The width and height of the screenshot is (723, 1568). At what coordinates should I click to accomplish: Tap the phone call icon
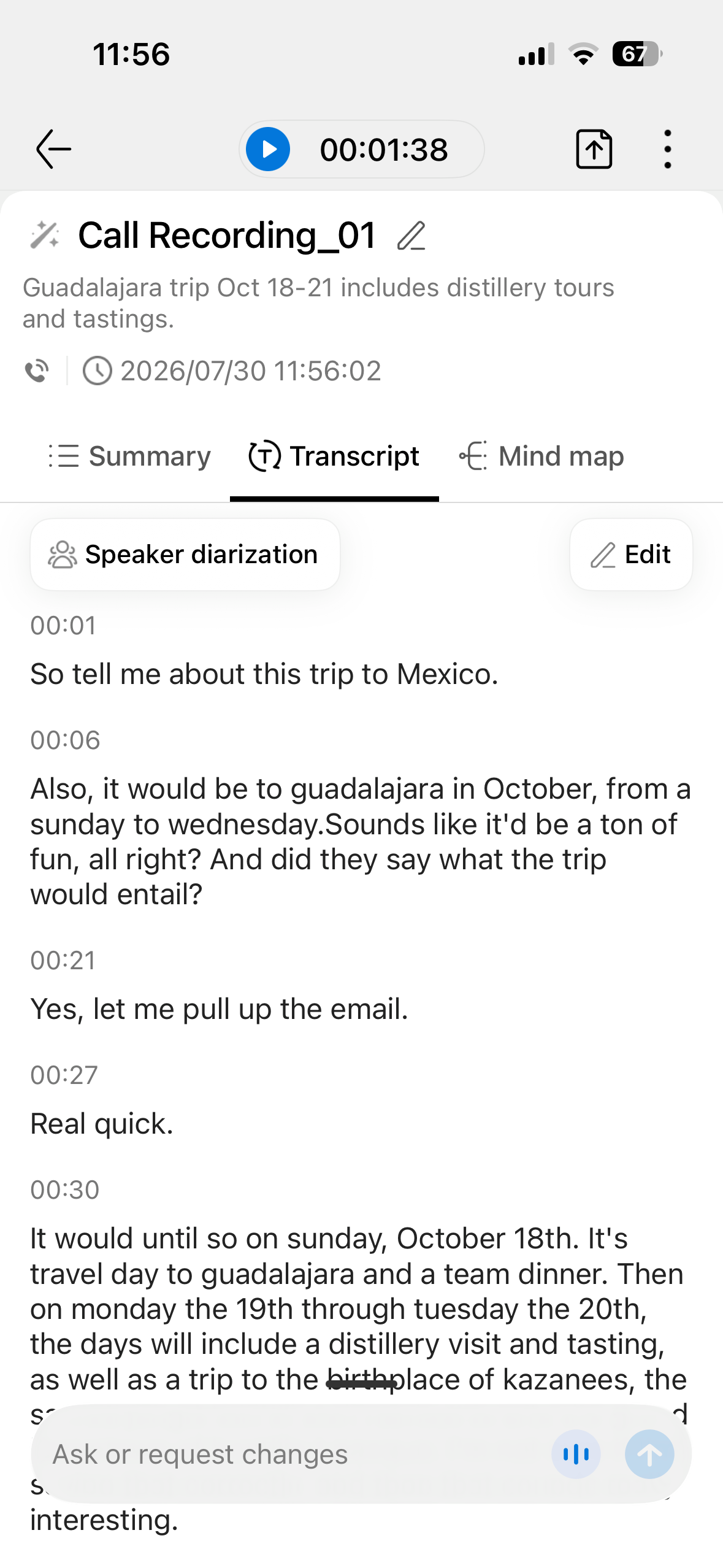37,371
